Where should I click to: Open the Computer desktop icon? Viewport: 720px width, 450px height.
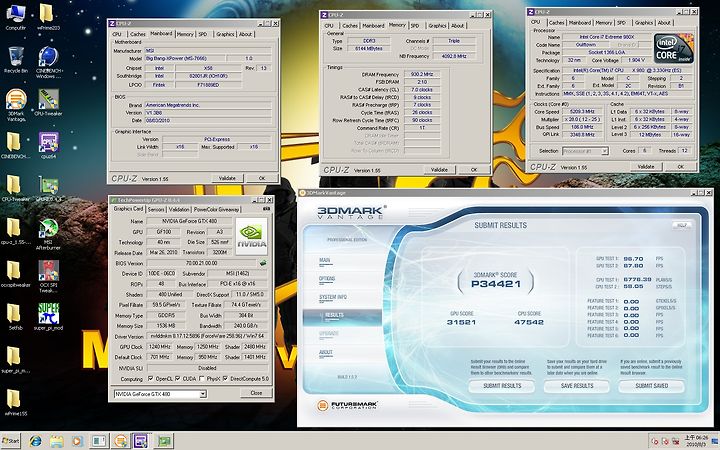(x=16, y=17)
